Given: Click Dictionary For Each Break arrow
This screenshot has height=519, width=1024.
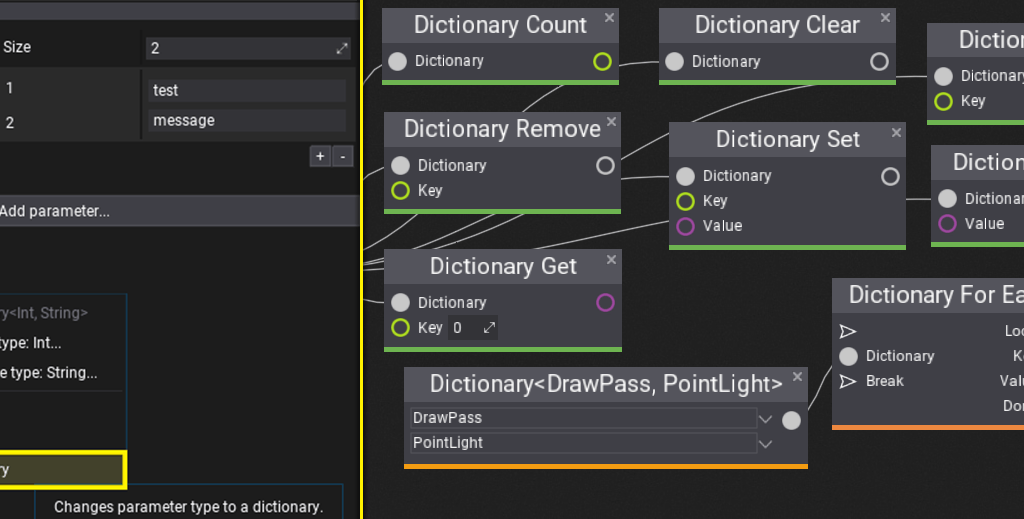Looking at the screenshot, I should tap(848, 381).
